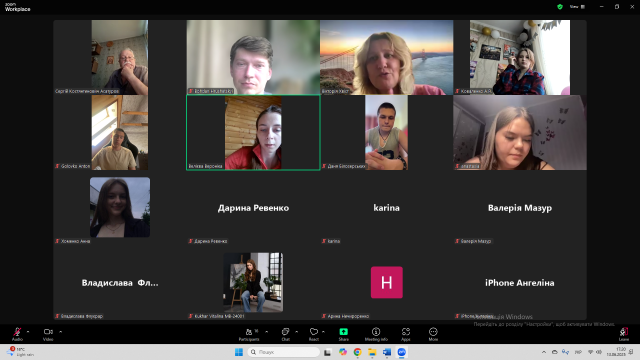Screen dimensions: 640x360
Task: Click muted mic icon beside Kukhar Vitalina label
Action: coord(191,316)
